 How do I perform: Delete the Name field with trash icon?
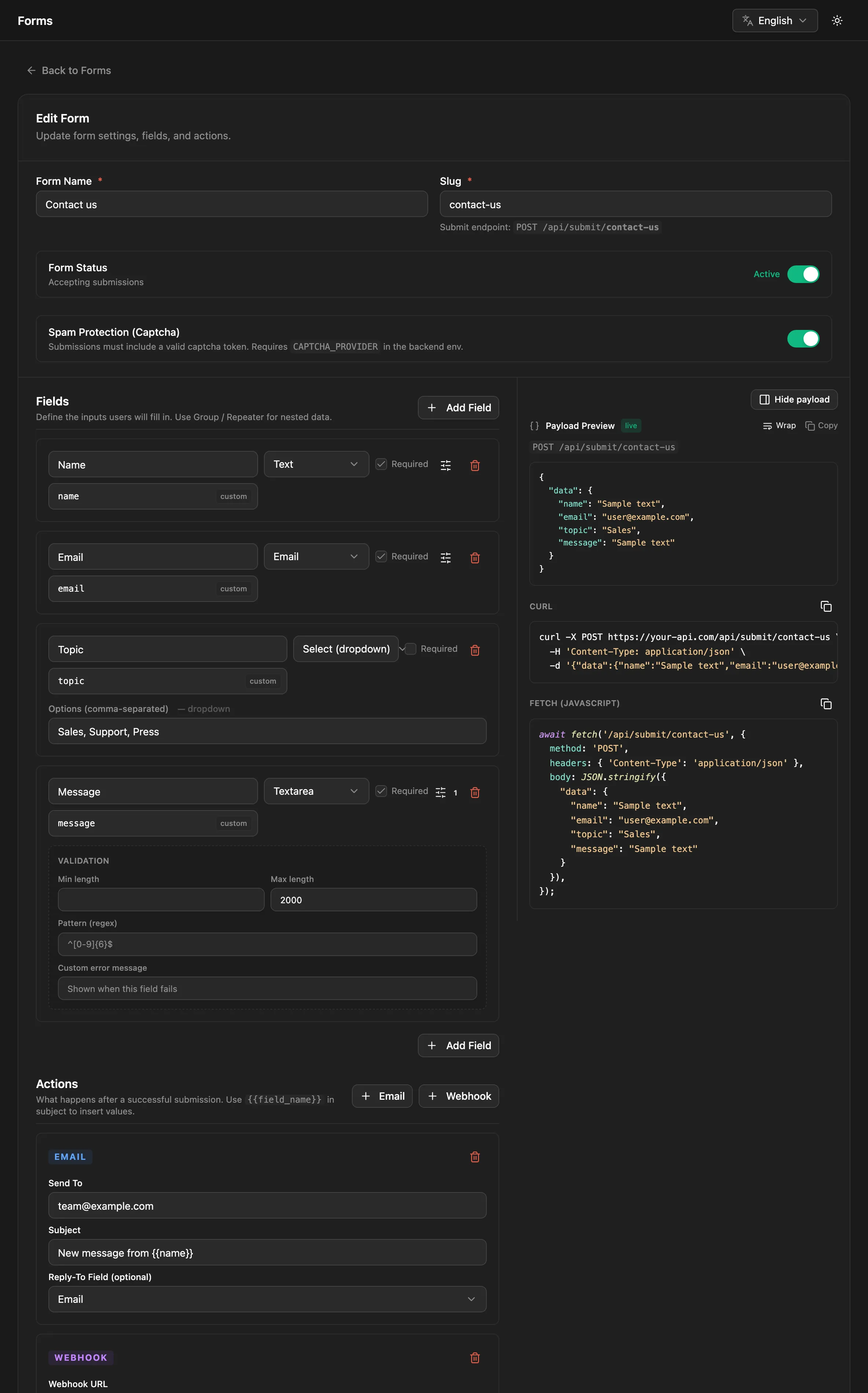tap(475, 465)
